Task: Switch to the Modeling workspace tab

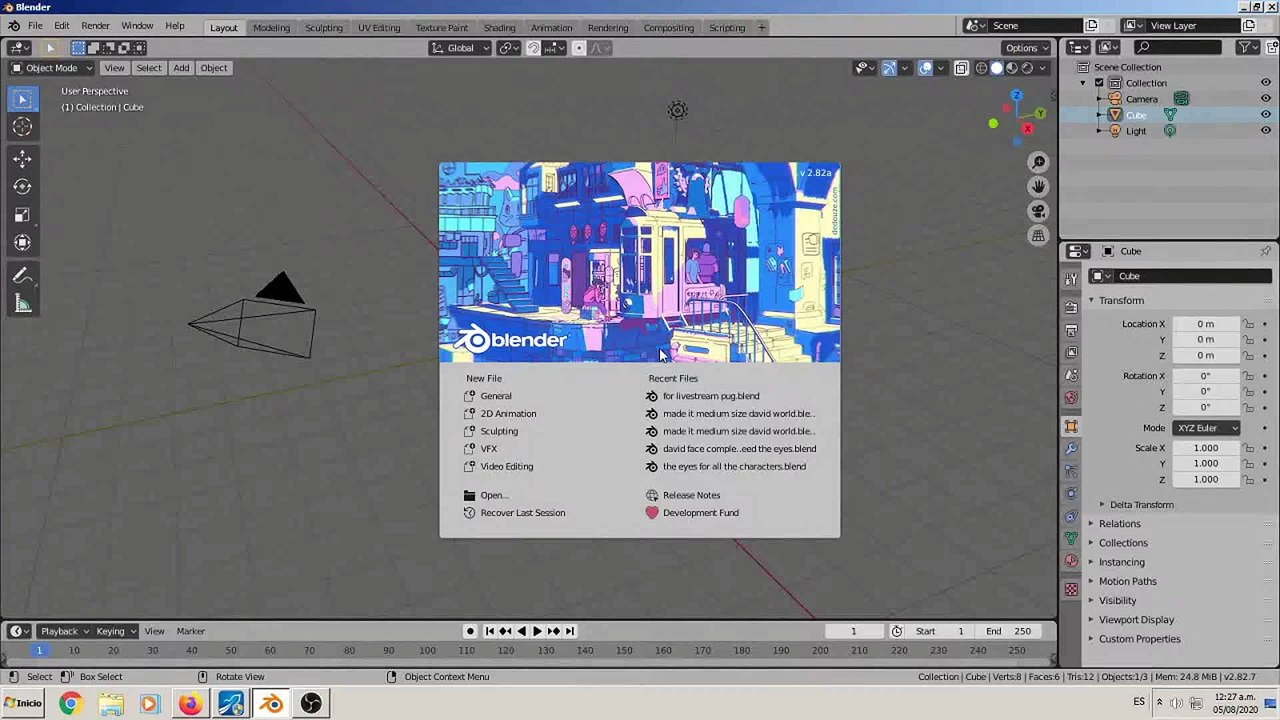Action: click(271, 27)
